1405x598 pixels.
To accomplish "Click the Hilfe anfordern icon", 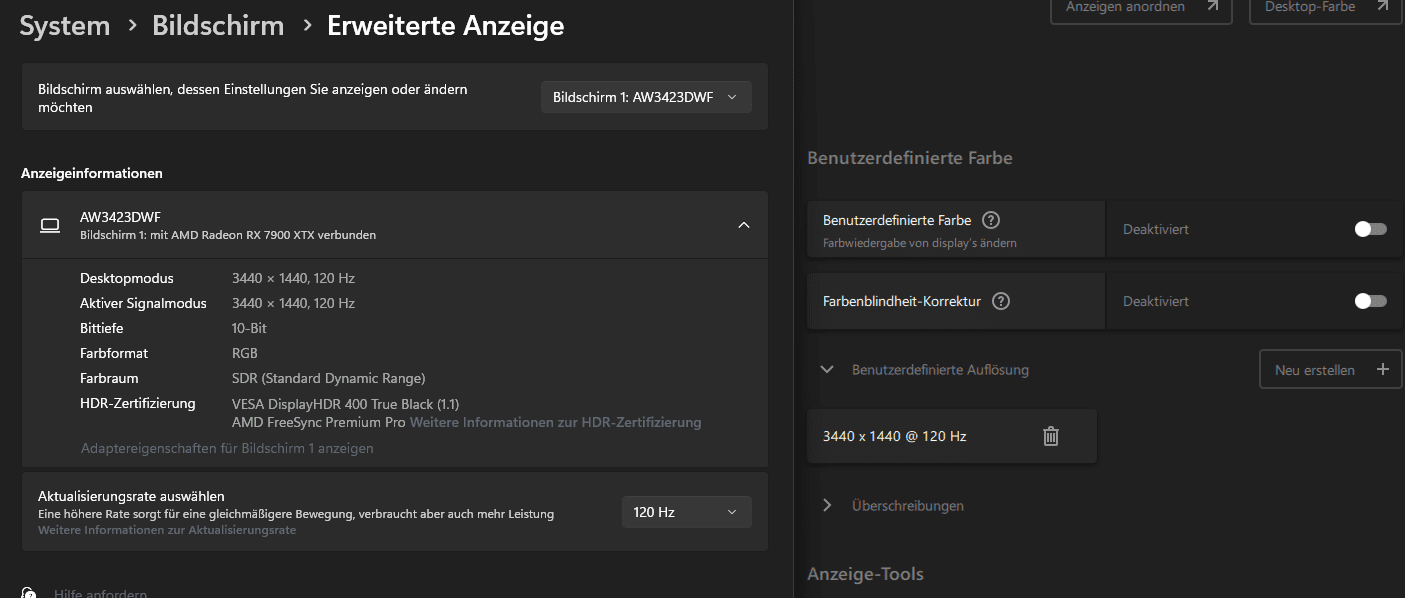I will pos(29,592).
